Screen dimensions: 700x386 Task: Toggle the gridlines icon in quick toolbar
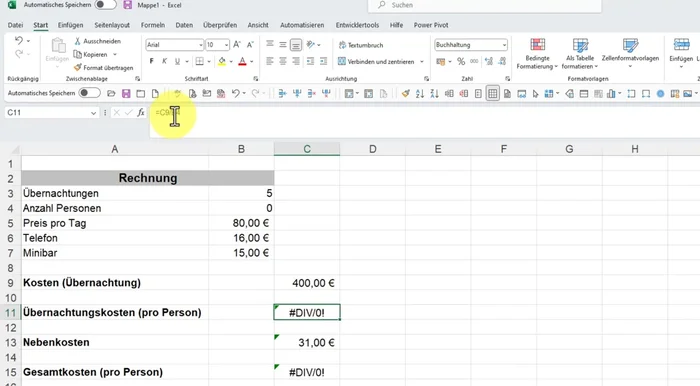point(492,93)
